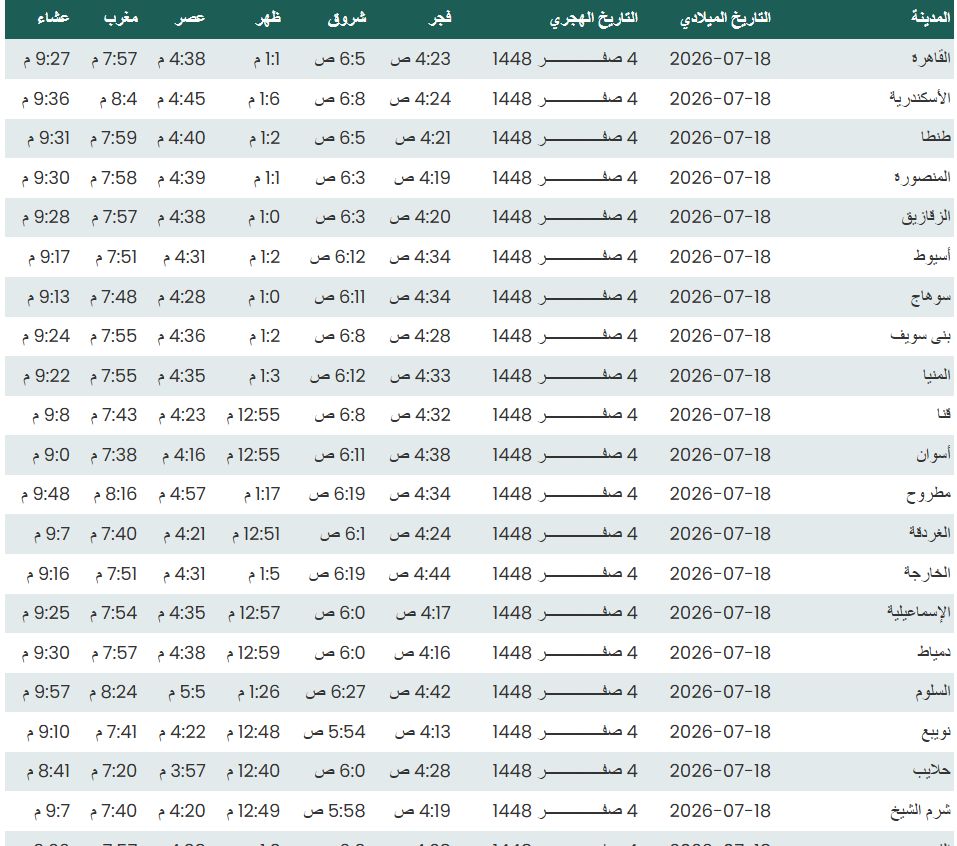
Task: Click the المدينة column header
Action: (x=931, y=18)
